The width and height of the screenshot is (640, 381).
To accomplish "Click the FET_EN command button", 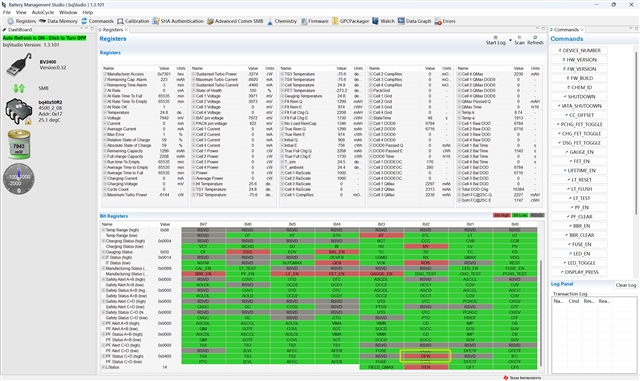I will [x=579, y=161].
